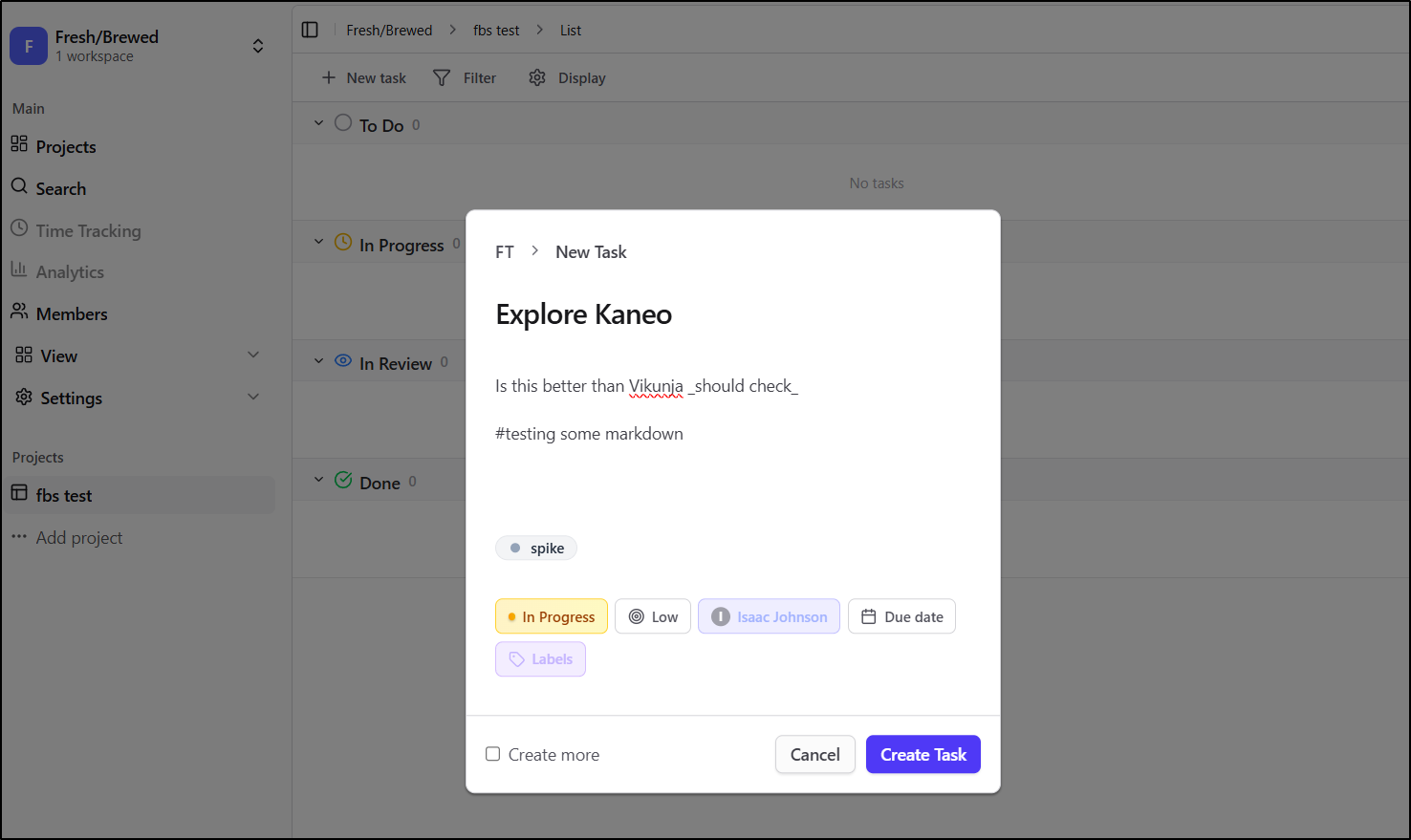Collapse the Done group chevron
1411x840 pixels.
pos(318,480)
